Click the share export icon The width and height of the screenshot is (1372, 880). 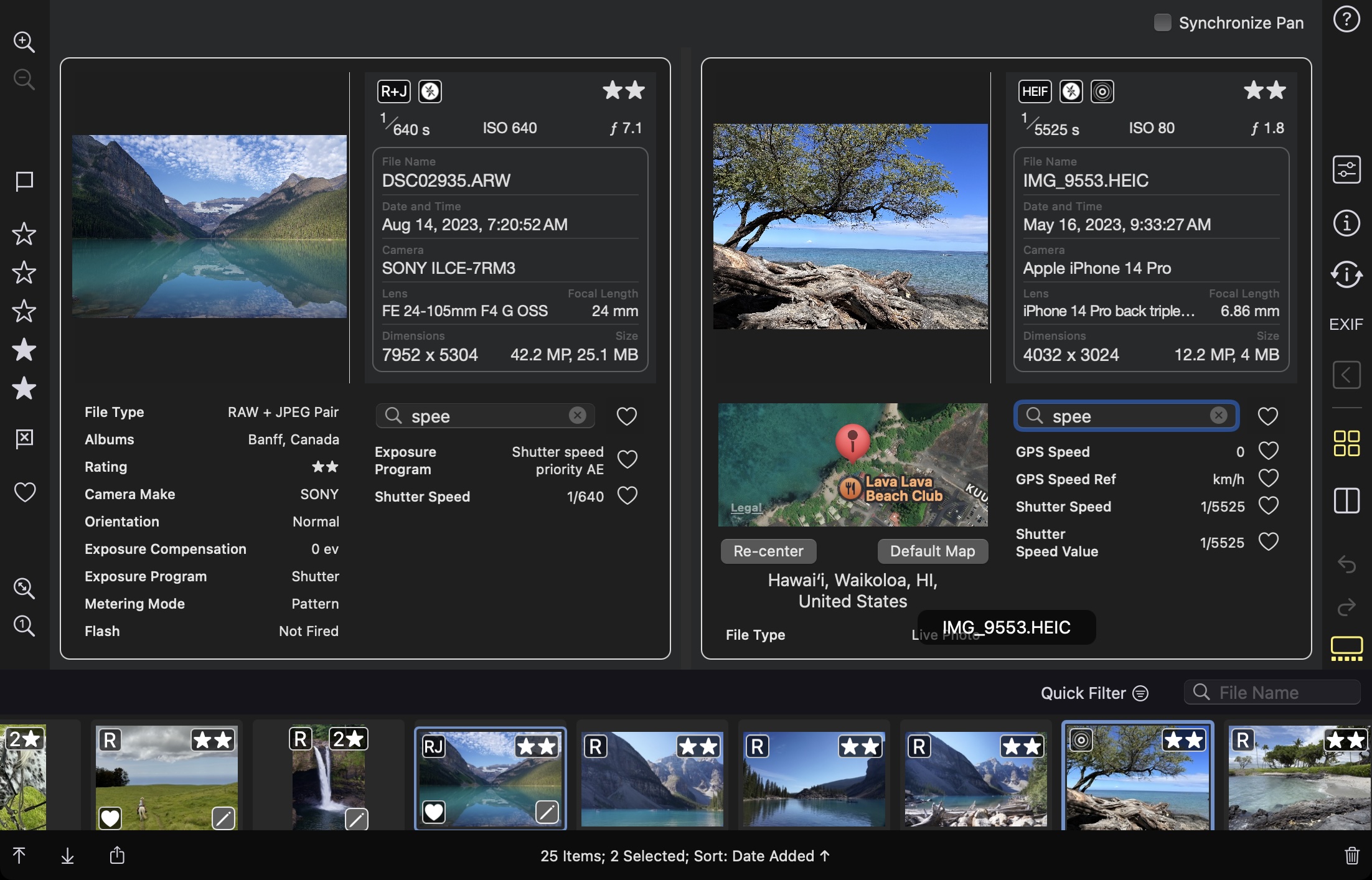pyautogui.click(x=117, y=856)
